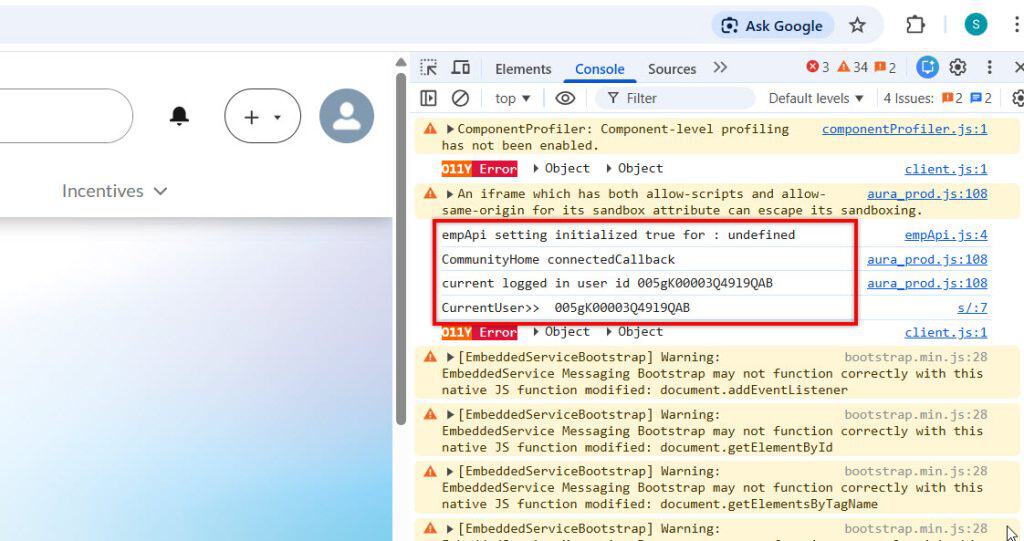Open bootstrap.min.js:28 link beside getElementsByTagName warning

pos(916,471)
